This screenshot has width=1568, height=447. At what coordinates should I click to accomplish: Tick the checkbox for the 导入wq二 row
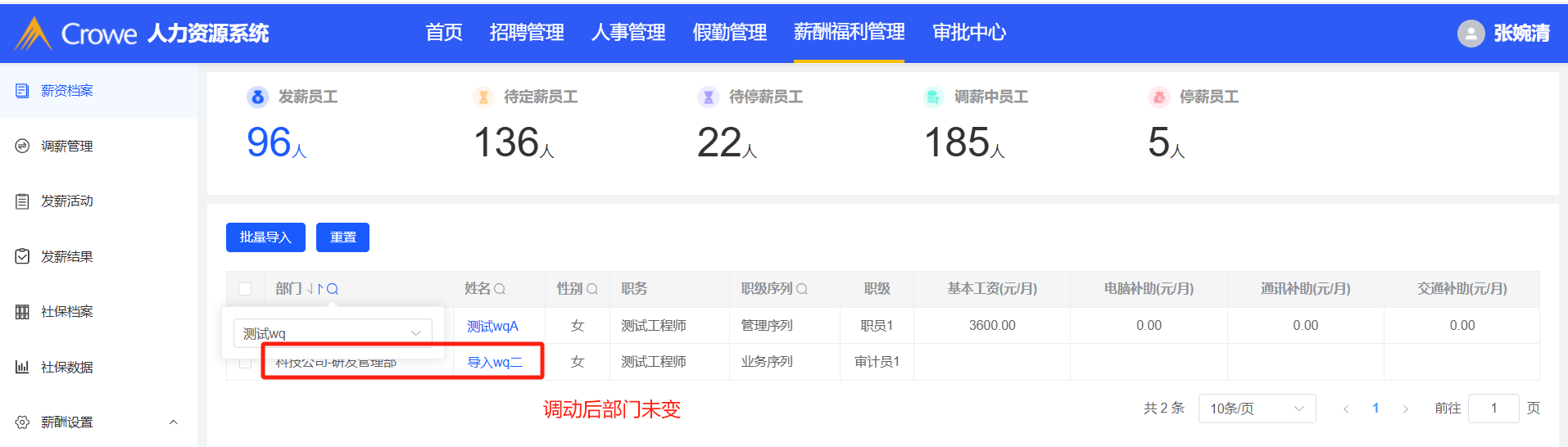pos(245,362)
